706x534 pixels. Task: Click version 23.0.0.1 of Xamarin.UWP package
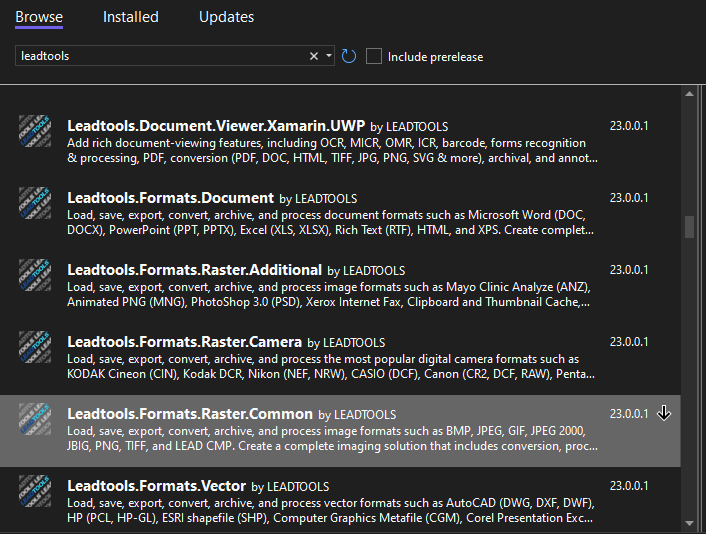629,126
